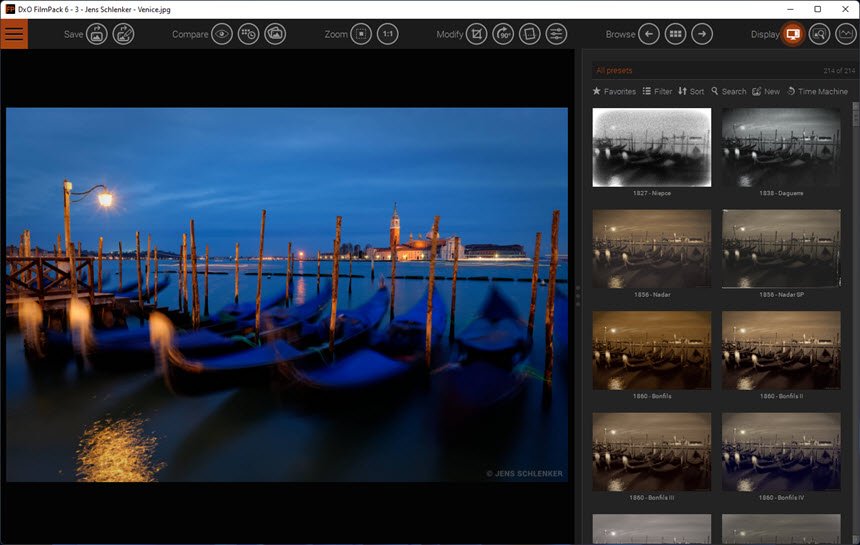The height and width of the screenshot is (545, 860).
Task: Toggle the Display loupe magnifier icon
Action: (819, 34)
